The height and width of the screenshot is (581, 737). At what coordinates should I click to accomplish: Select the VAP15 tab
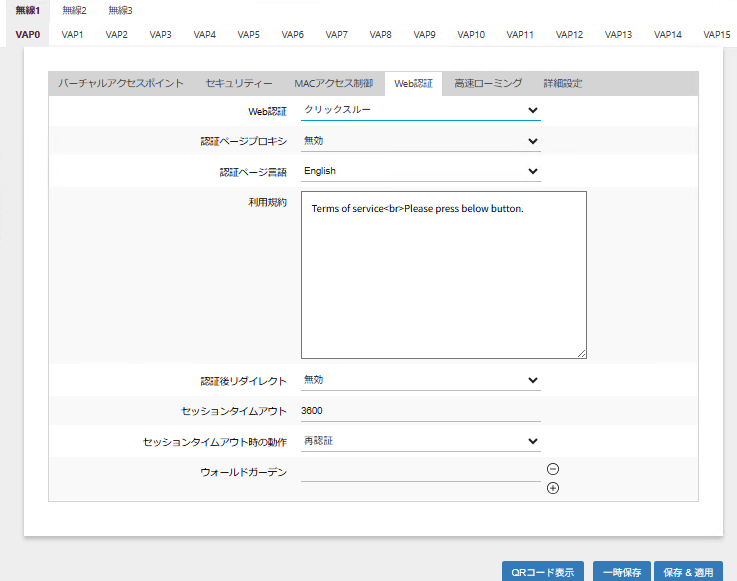tap(716, 34)
